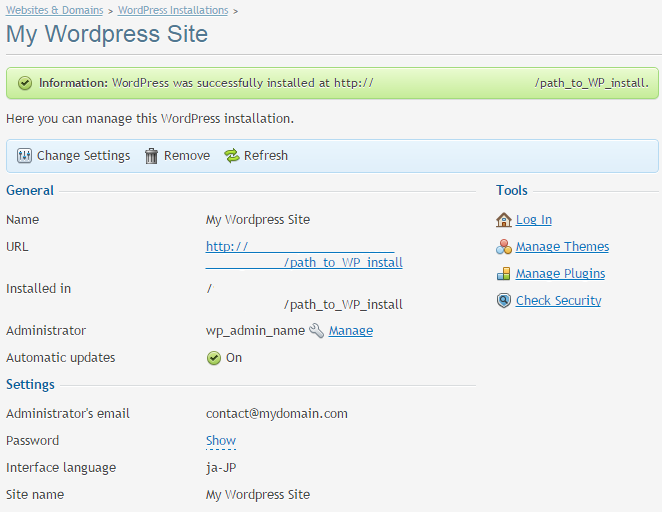Select Remove to delete the installation
This screenshot has height=512, width=662.
pyautogui.click(x=177, y=156)
